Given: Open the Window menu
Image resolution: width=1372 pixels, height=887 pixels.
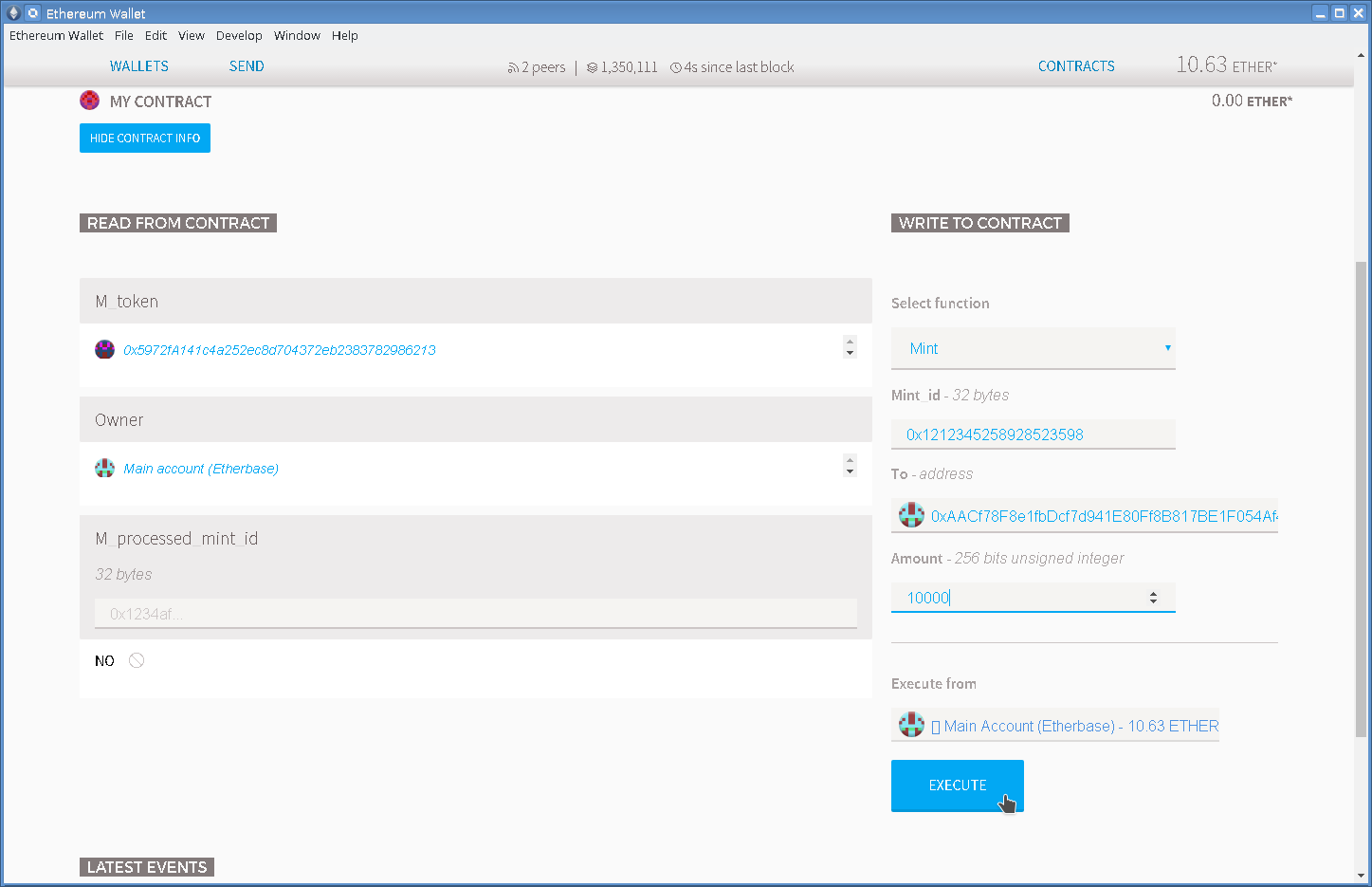Looking at the screenshot, I should tap(297, 35).
